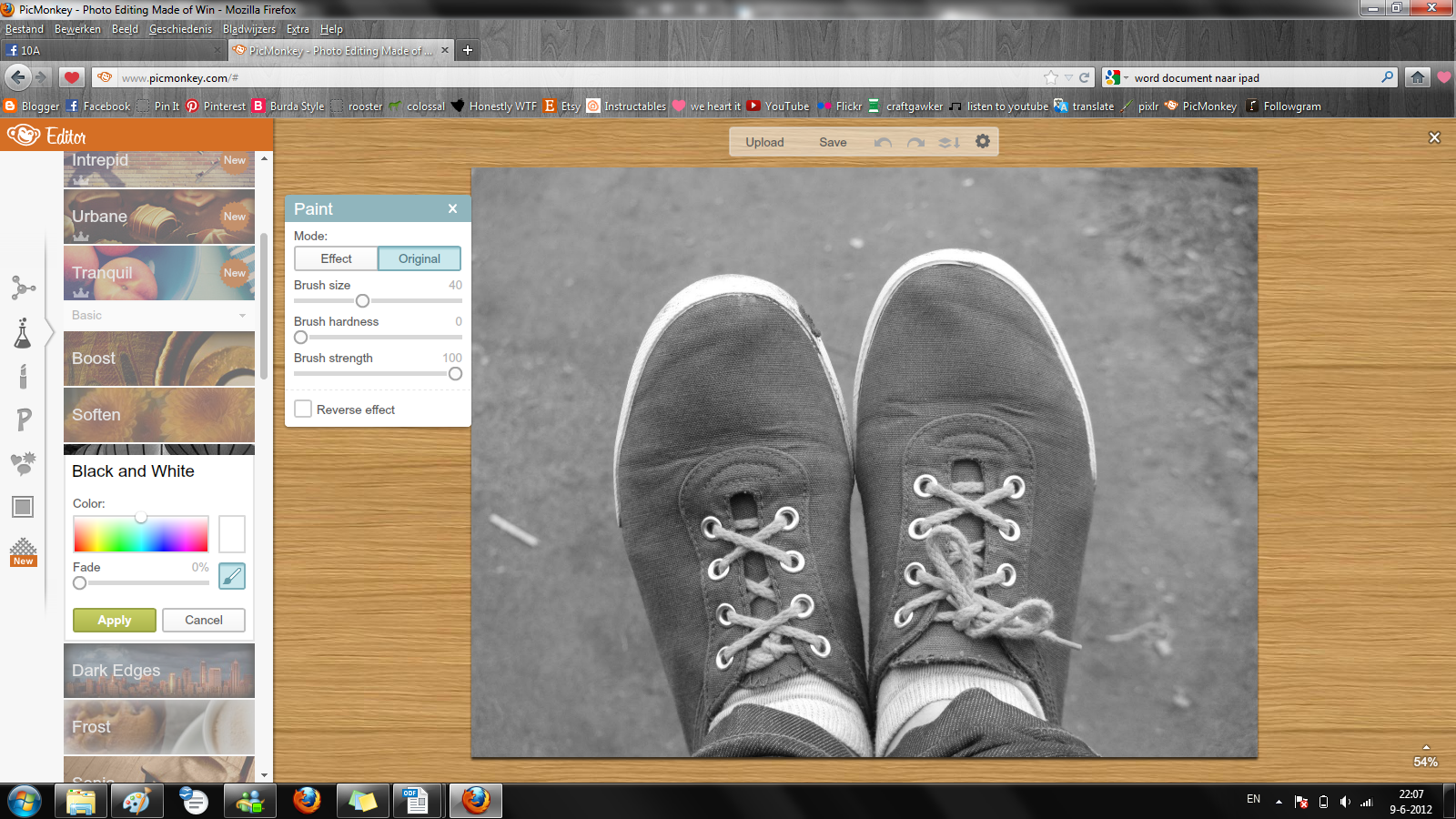The width and height of the screenshot is (1456, 819).
Task: Click the Fade slider handle
Action: tap(79, 582)
